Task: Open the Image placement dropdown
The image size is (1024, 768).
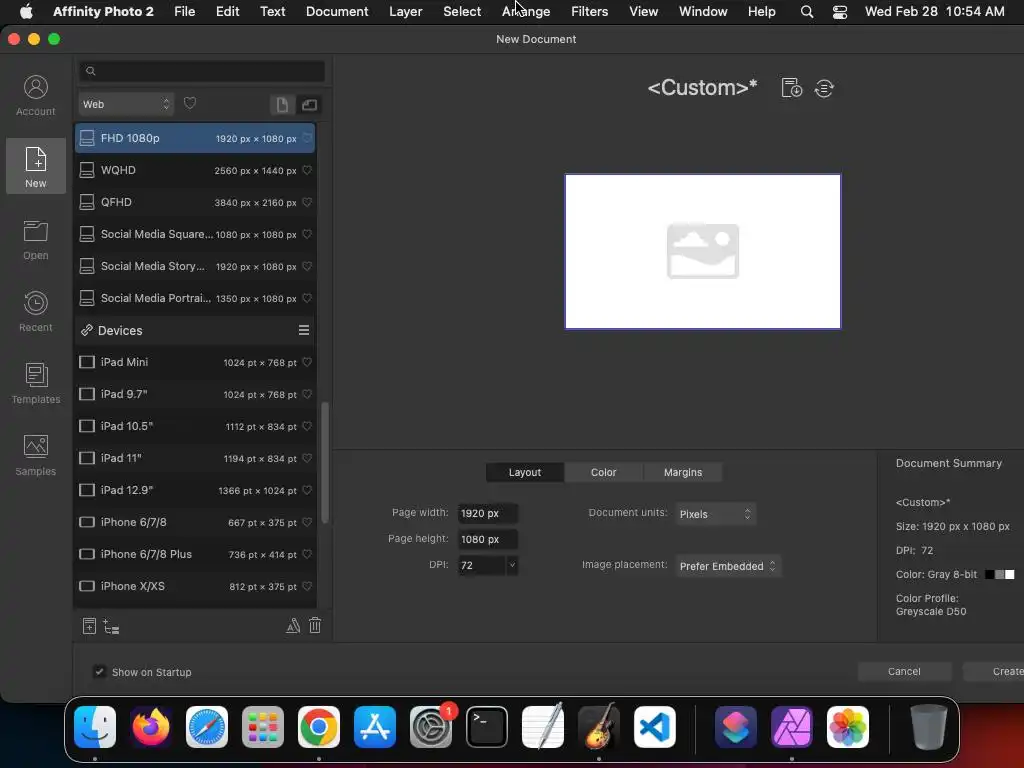Action: pos(728,566)
